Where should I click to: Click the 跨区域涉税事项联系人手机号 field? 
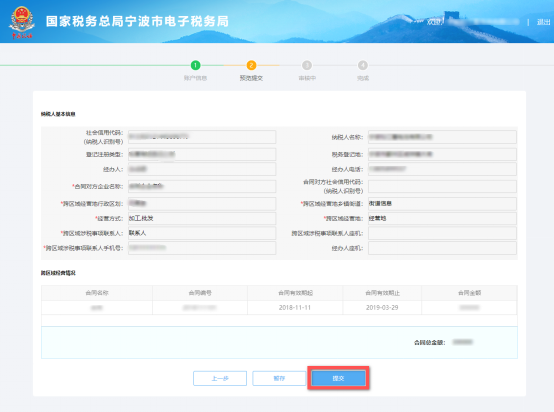[202, 248]
